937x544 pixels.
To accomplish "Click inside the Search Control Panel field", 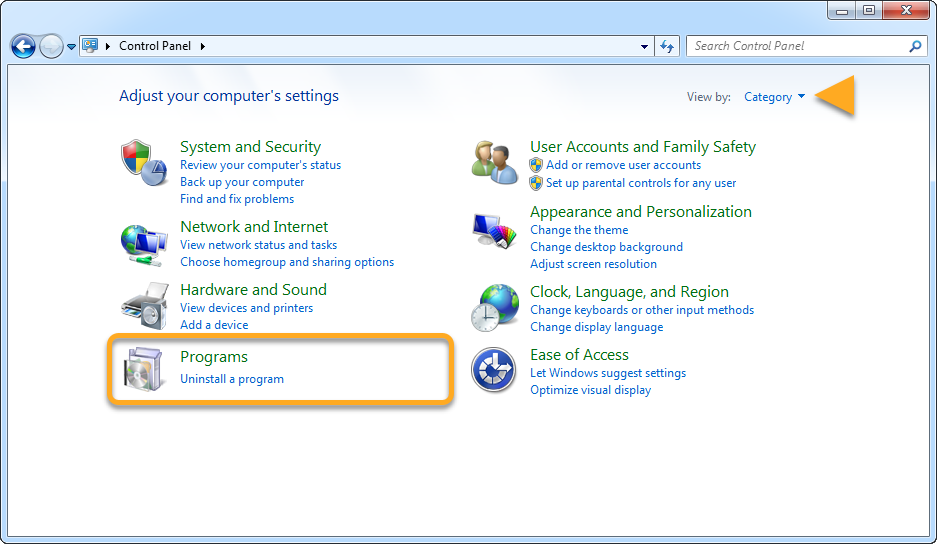I will tap(795, 46).
